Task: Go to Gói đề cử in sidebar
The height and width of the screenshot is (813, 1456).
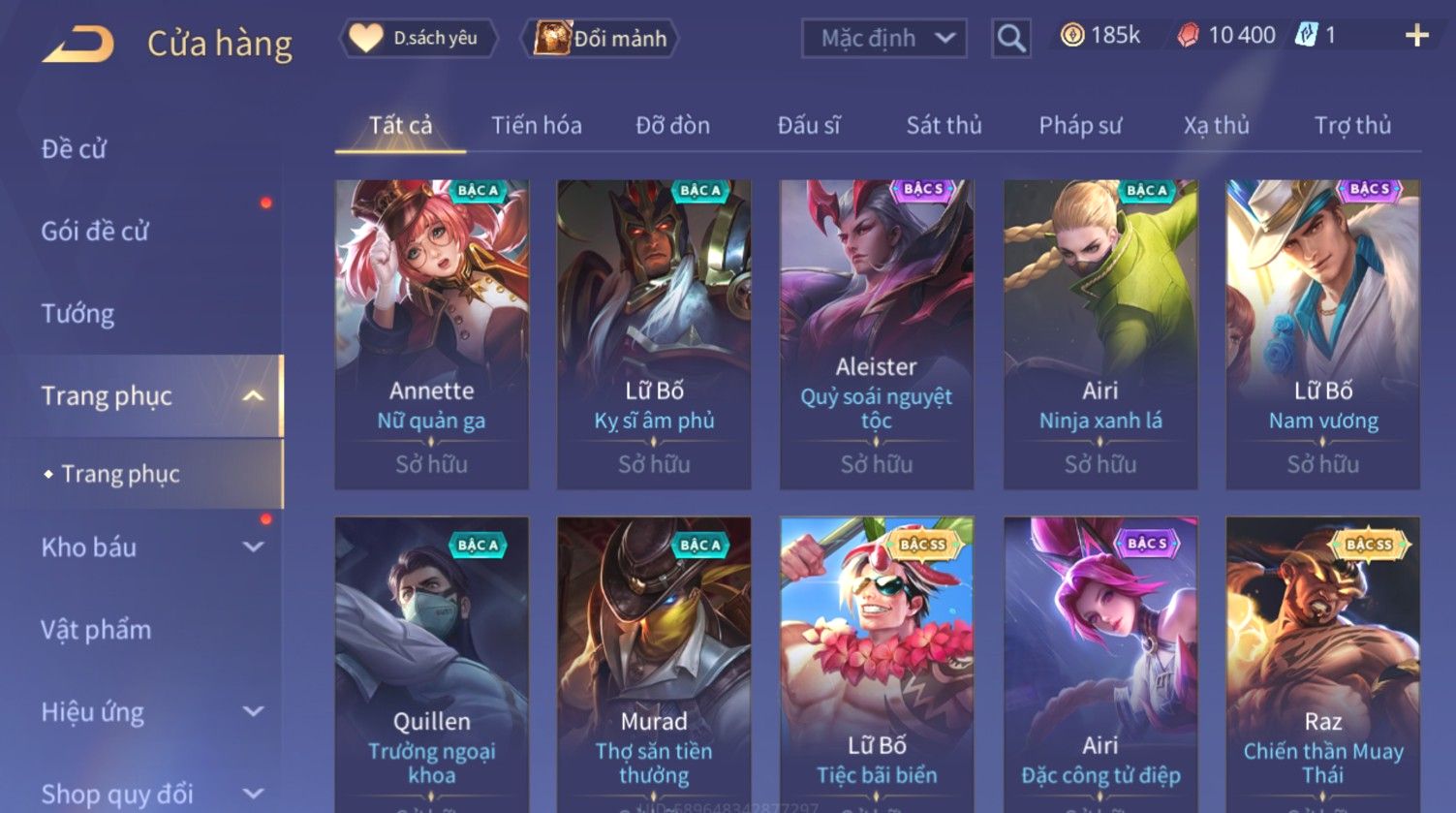Action: (x=95, y=231)
